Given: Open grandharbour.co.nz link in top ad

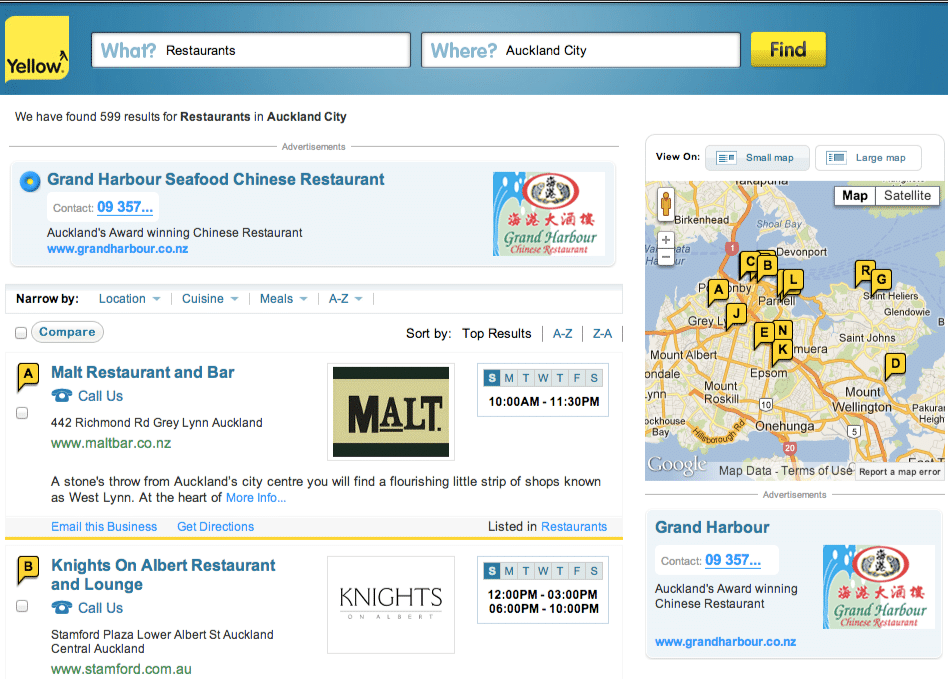Looking at the screenshot, I should pyautogui.click(x=117, y=249).
